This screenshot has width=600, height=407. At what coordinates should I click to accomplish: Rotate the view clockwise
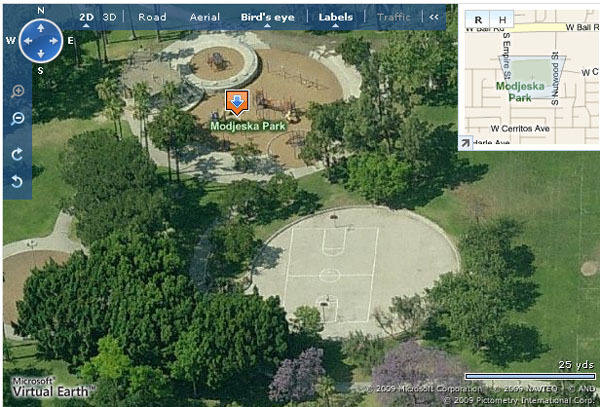[x=17, y=155]
